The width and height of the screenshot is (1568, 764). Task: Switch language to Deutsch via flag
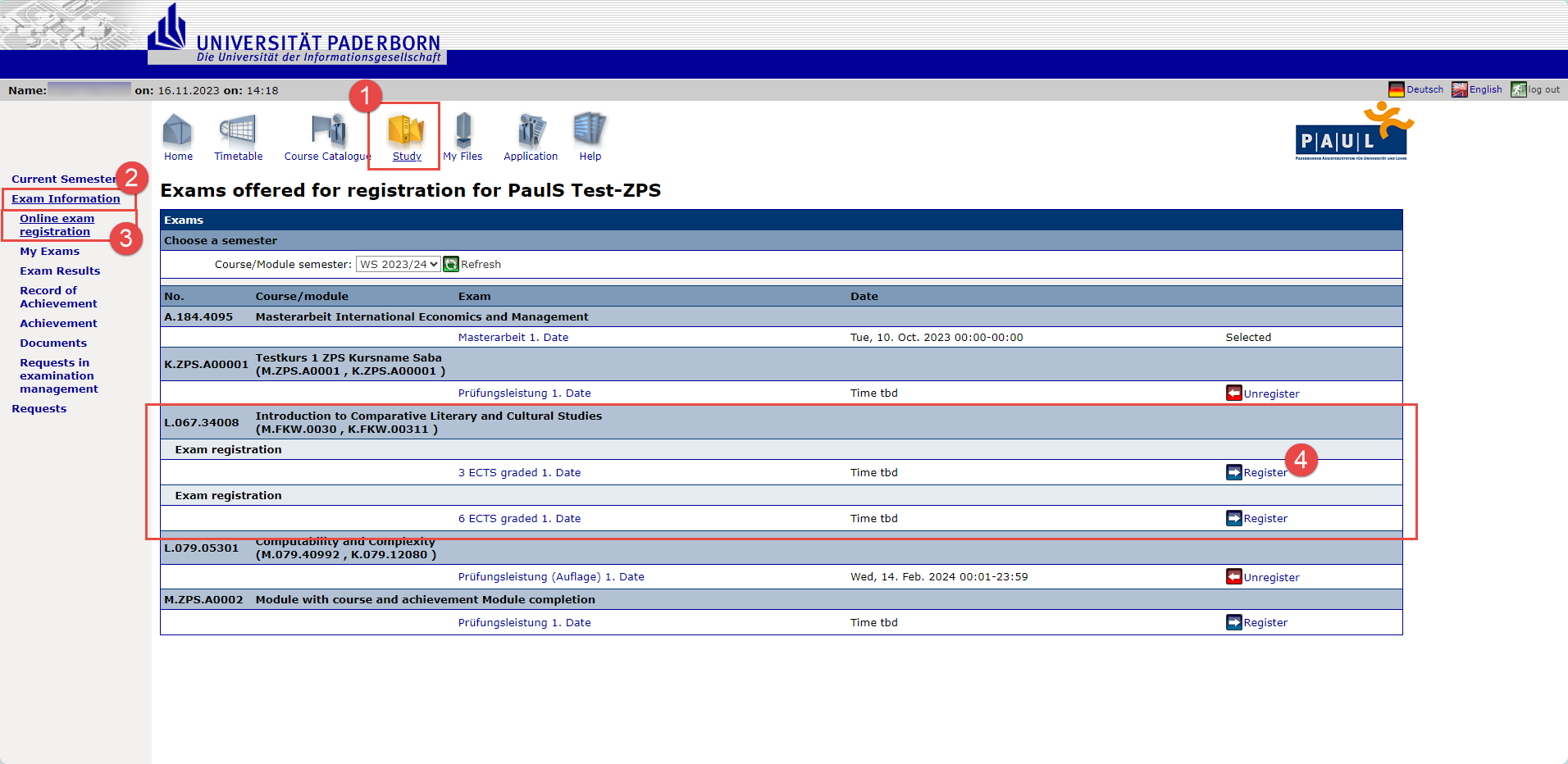[x=1396, y=89]
